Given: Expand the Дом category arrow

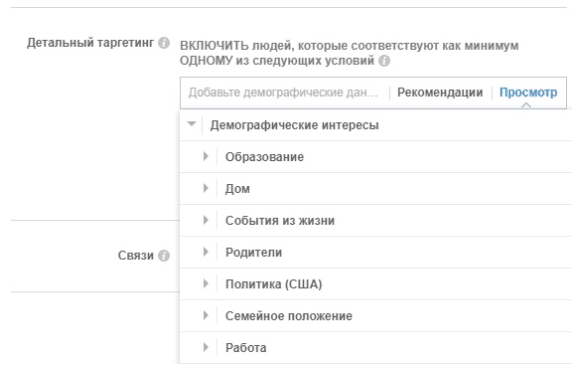Looking at the screenshot, I should [206, 188].
